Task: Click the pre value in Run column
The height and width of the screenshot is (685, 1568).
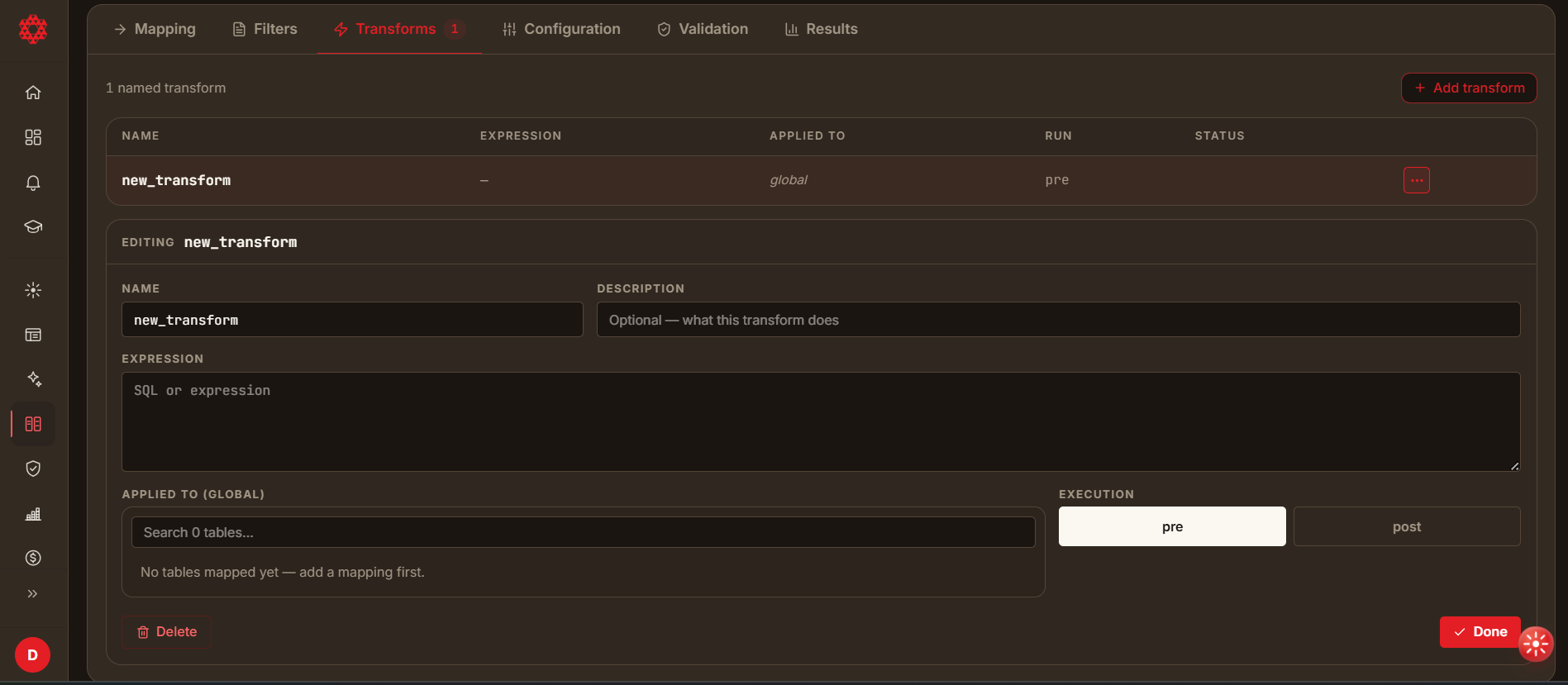Action: pos(1056,180)
